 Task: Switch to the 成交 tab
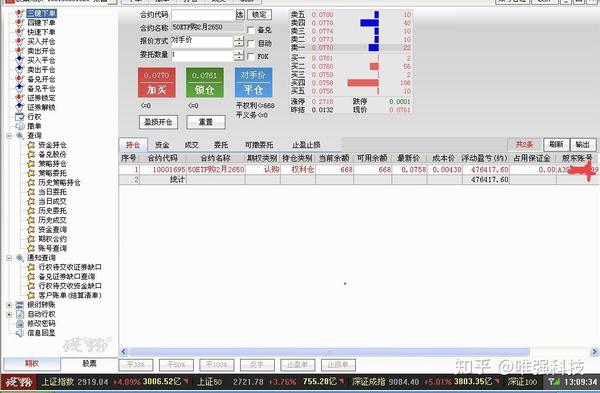tap(191, 145)
